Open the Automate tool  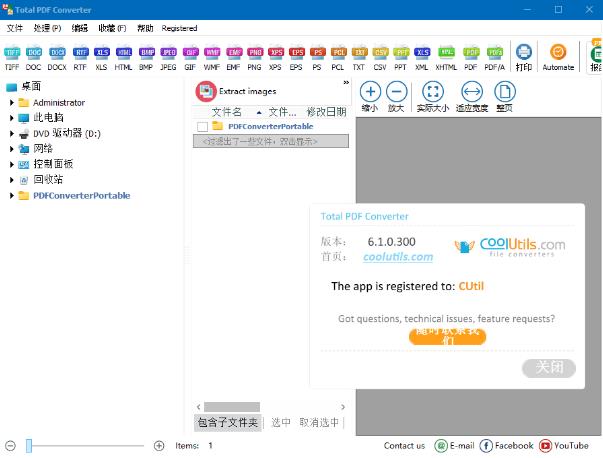tap(558, 58)
